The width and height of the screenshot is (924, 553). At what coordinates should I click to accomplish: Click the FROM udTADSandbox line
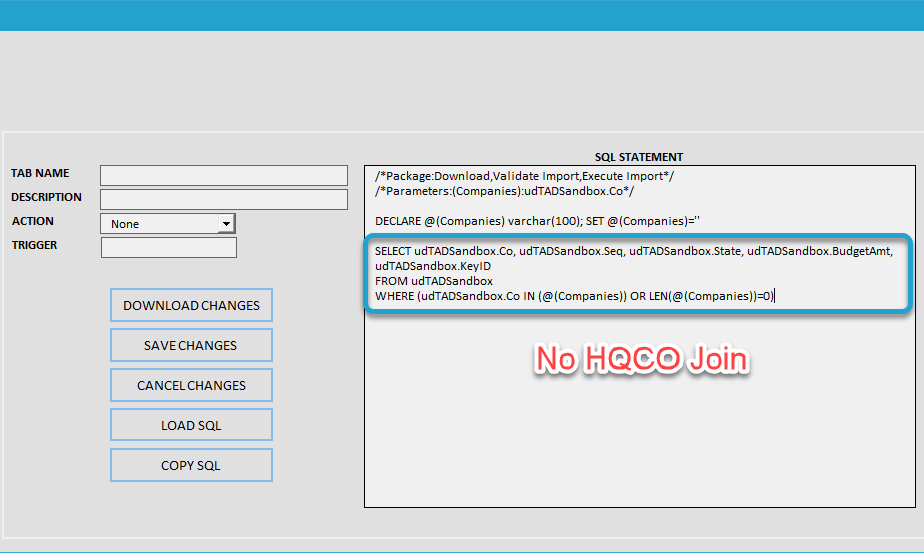tap(434, 281)
